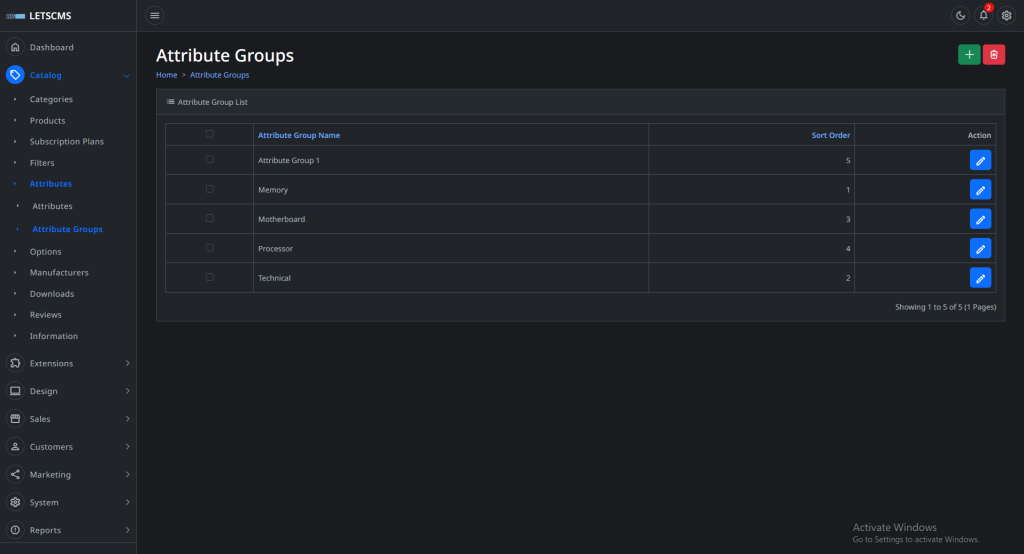Image resolution: width=1024 pixels, height=554 pixels.
Task: Open the Attributes child submenu item
Action: tap(52, 206)
